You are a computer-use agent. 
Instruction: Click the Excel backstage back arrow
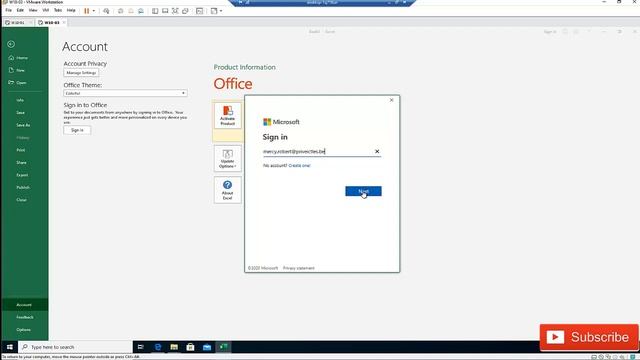pos(11,44)
